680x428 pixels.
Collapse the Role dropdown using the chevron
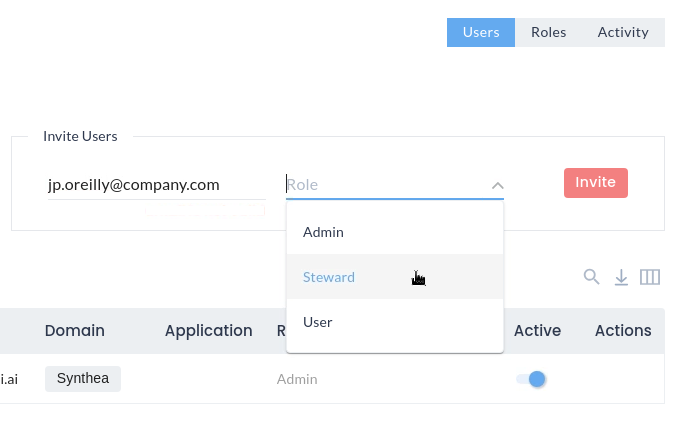click(497, 185)
